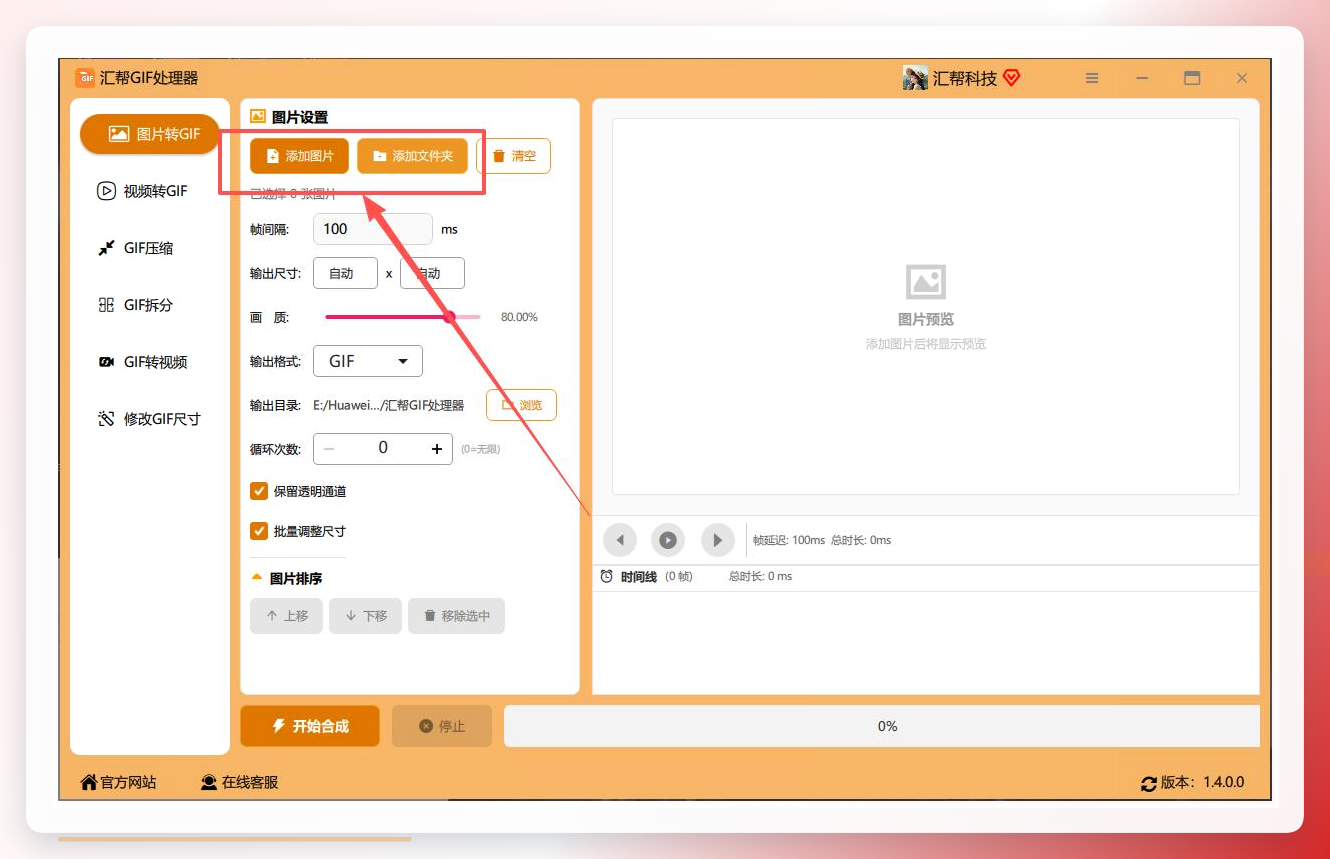Start synthesis with 开始合成
Viewport: 1330px width, 859px height.
coord(310,726)
